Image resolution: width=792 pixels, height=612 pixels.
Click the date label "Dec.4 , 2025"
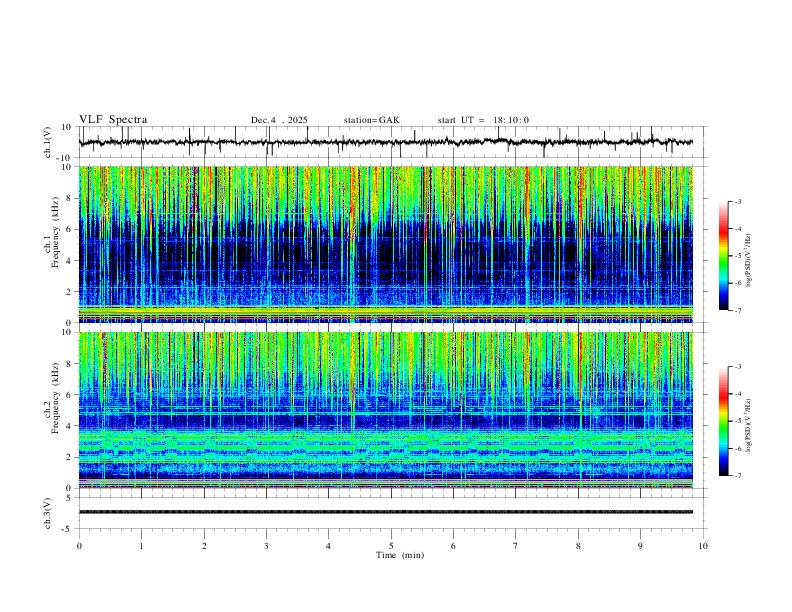(279, 120)
